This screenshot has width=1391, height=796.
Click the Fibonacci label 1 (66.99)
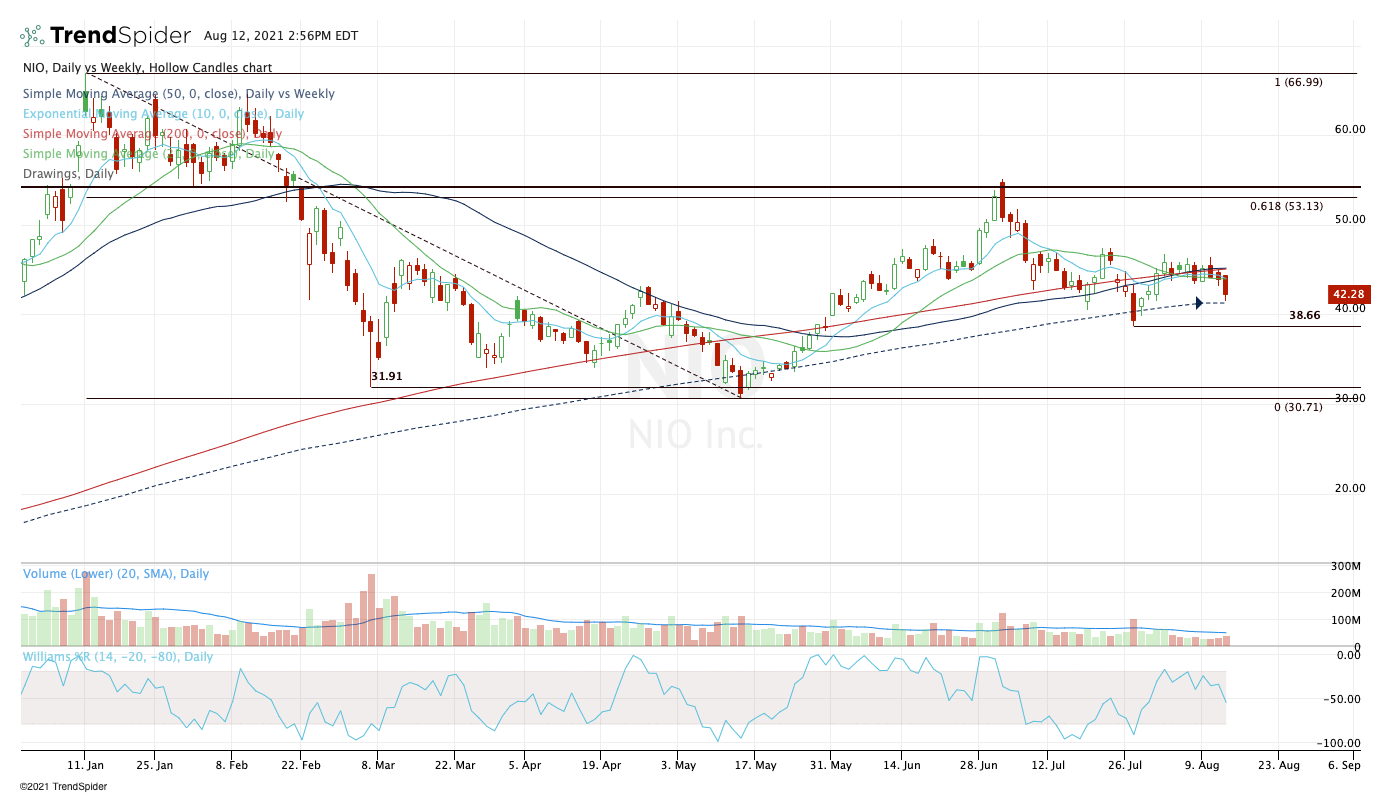(1298, 82)
